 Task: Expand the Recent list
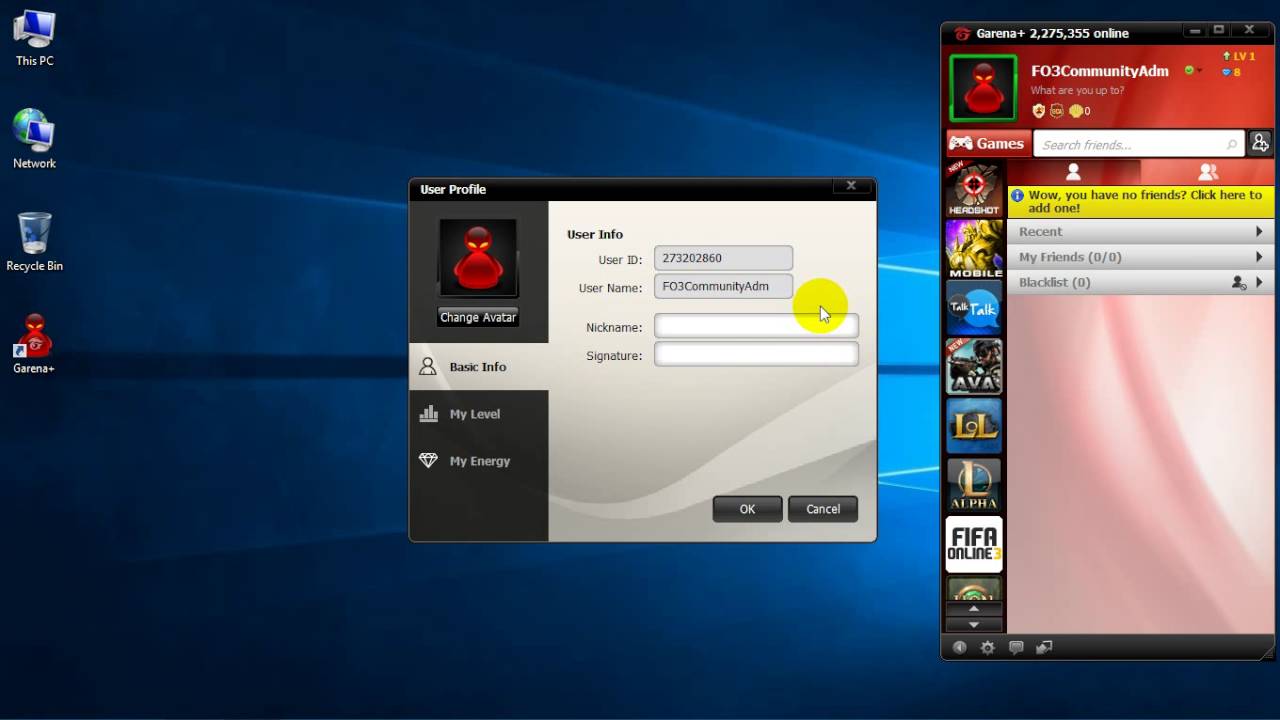coord(1140,231)
